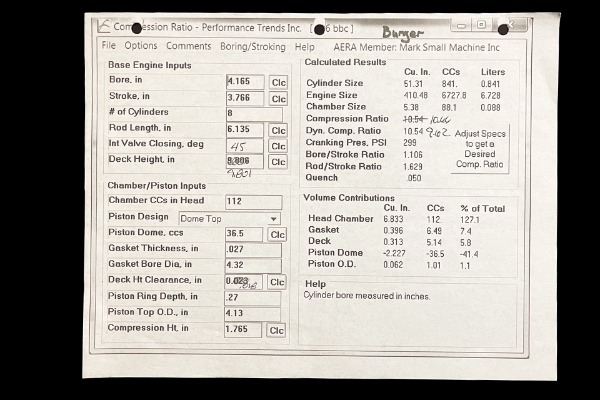The width and height of the screenshot is (600, 400).
Task: Maximize the Compression Ratio window
Action: 481,25
